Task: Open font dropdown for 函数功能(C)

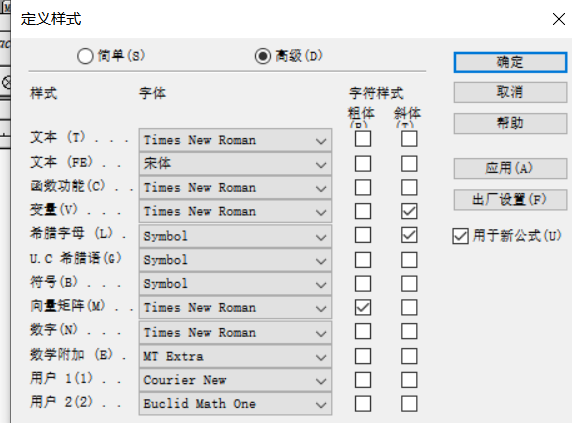Action: pos(235,188)
